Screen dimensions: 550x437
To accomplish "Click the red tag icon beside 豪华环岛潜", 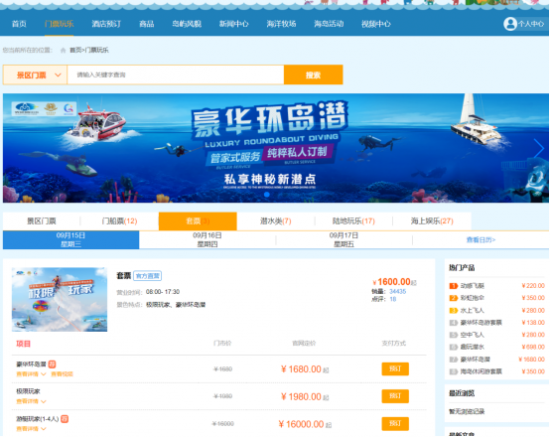I will 52,364.
